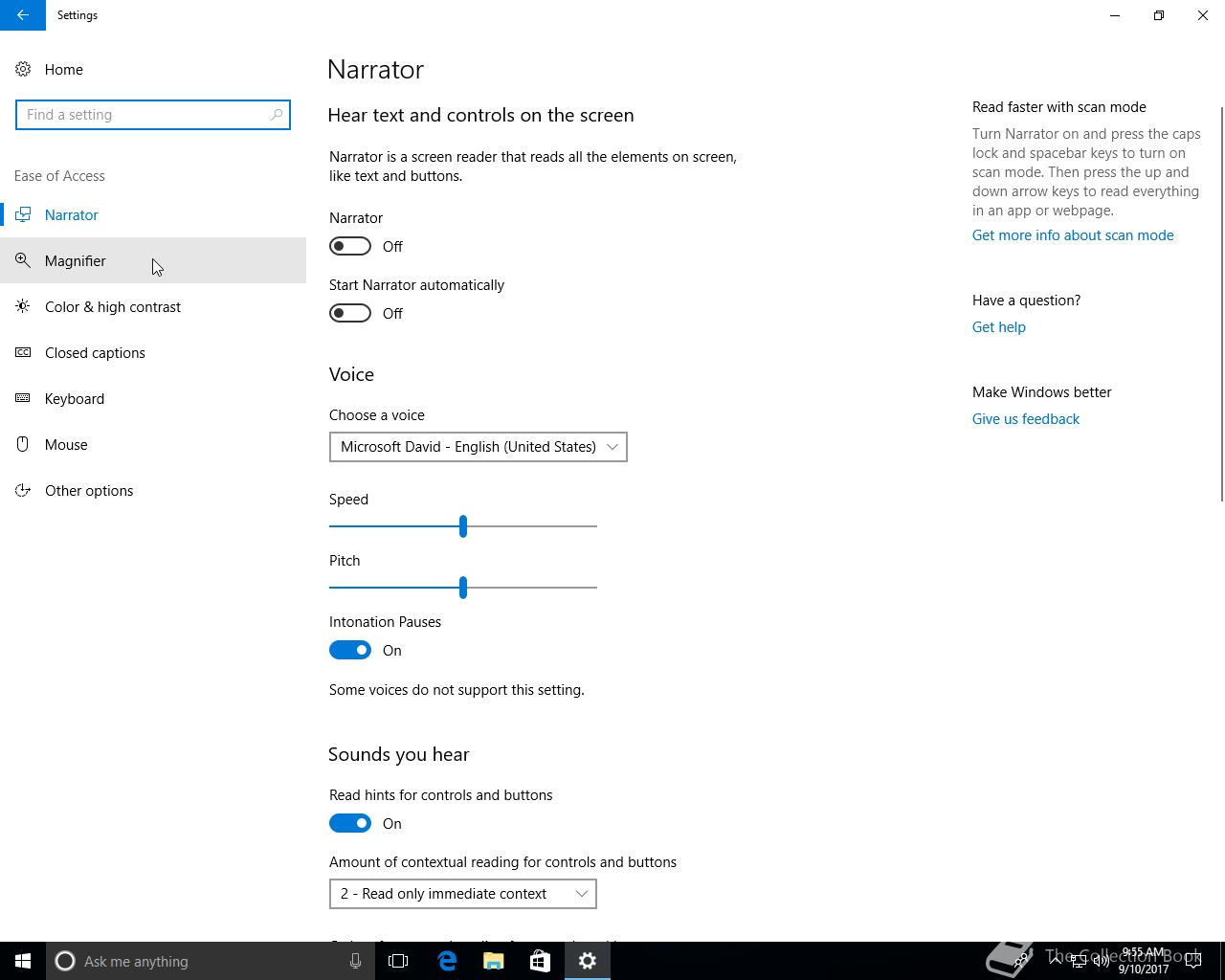The image size is (1225, 980).
Task: Open the Color & high contrast sun icon
Action: 23,306
